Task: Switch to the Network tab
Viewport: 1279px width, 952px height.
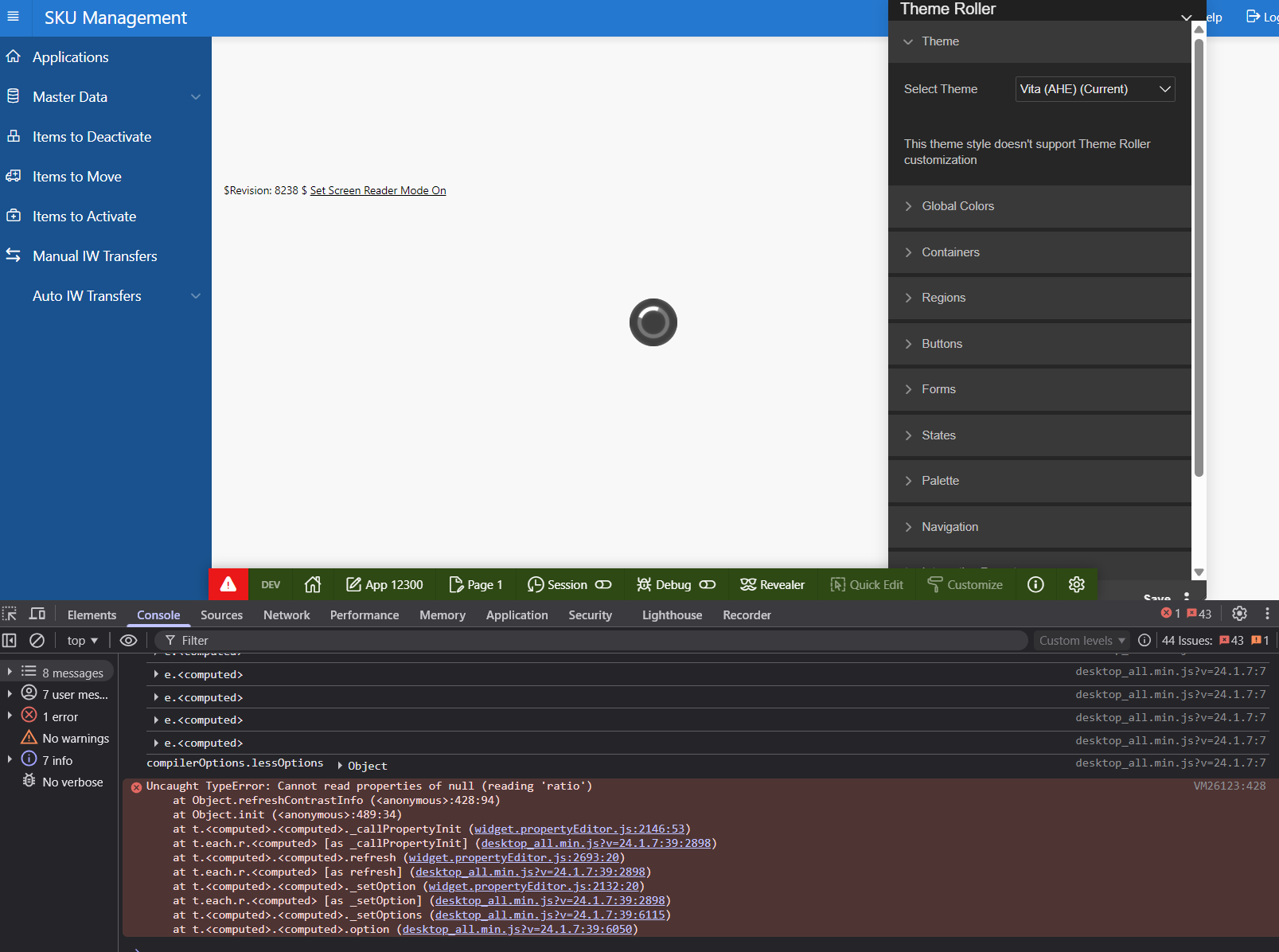Action: click(287, 615)
